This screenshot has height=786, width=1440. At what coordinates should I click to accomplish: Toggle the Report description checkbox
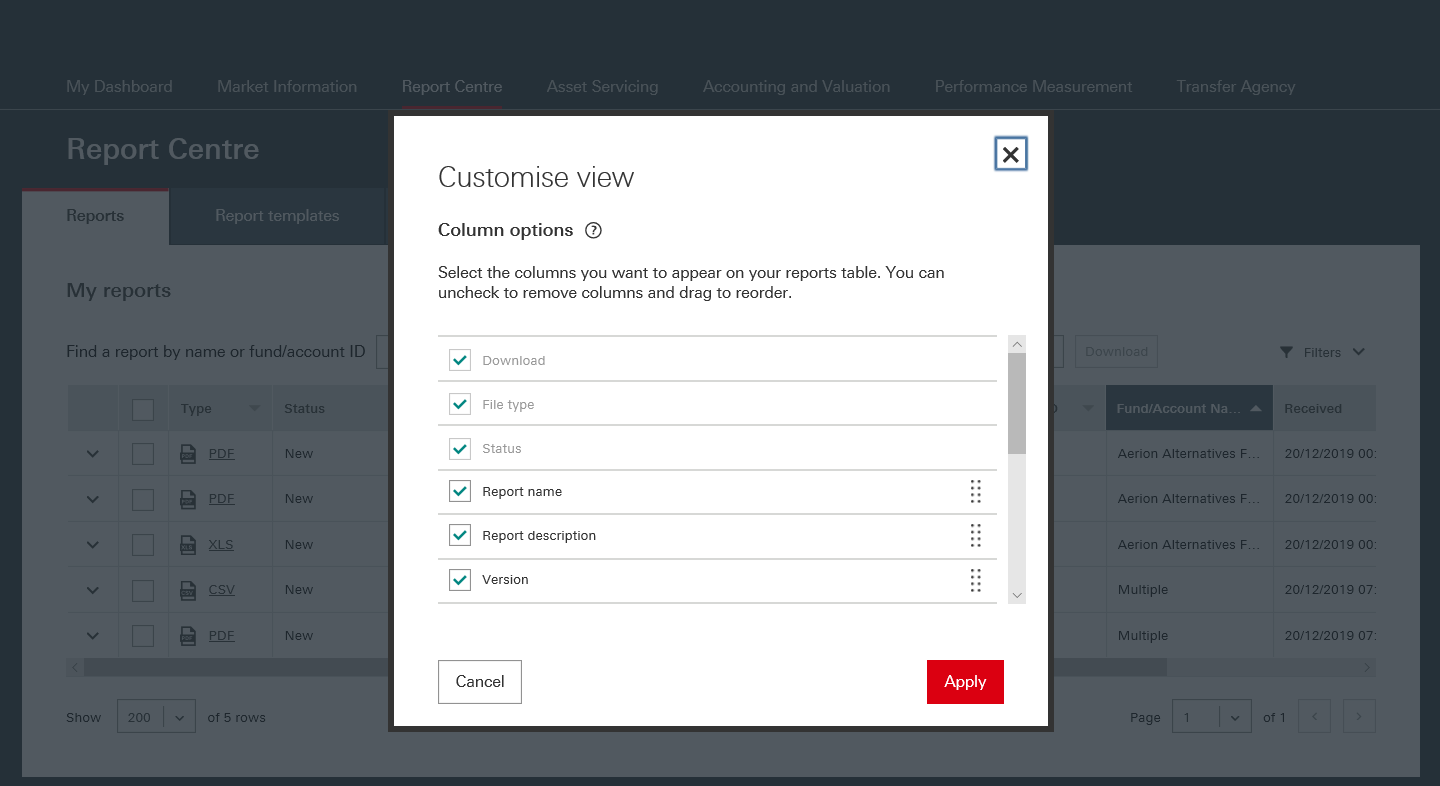click(460, 536)
